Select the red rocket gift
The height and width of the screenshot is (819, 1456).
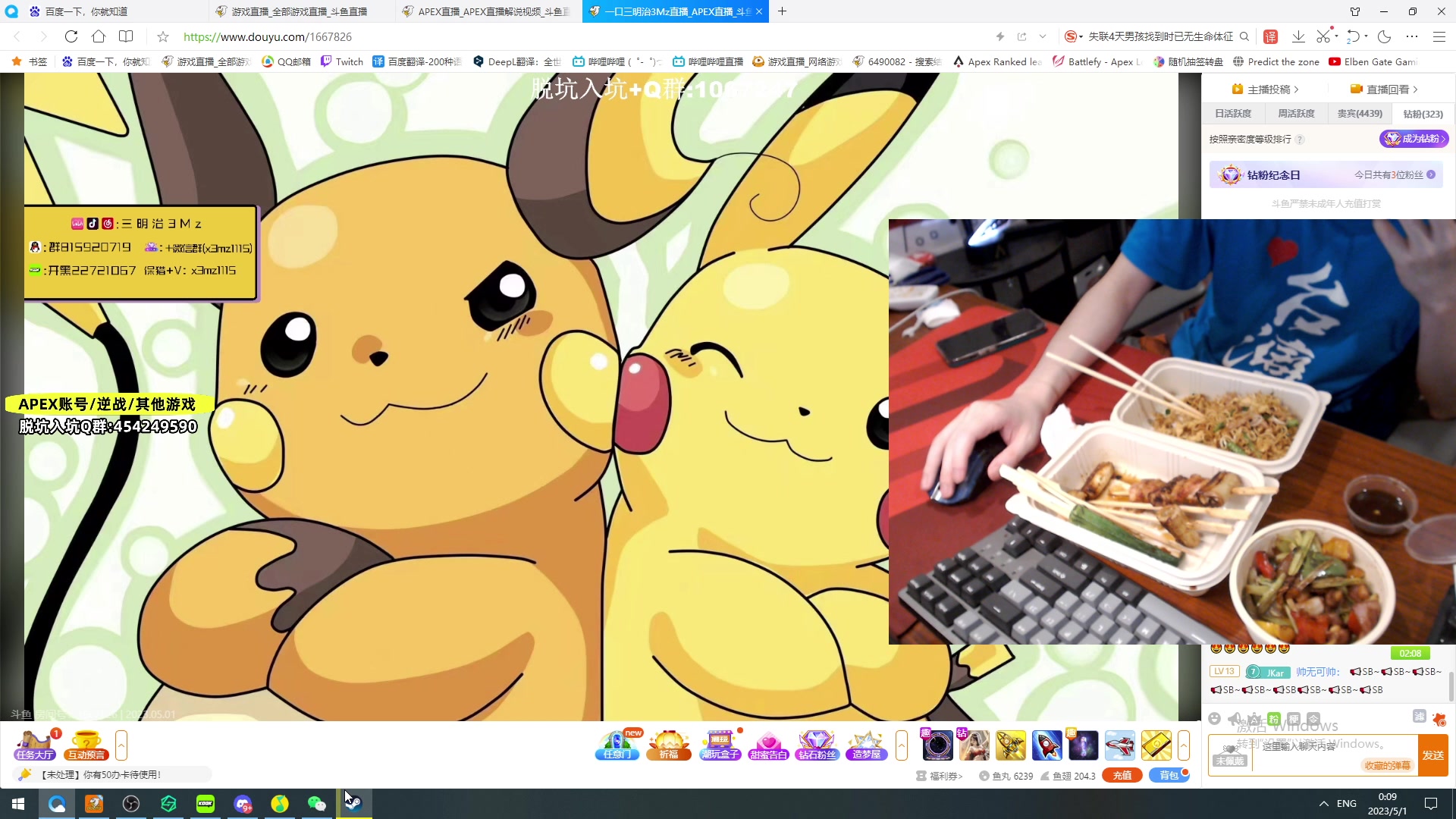click(x=1046, y=745)
